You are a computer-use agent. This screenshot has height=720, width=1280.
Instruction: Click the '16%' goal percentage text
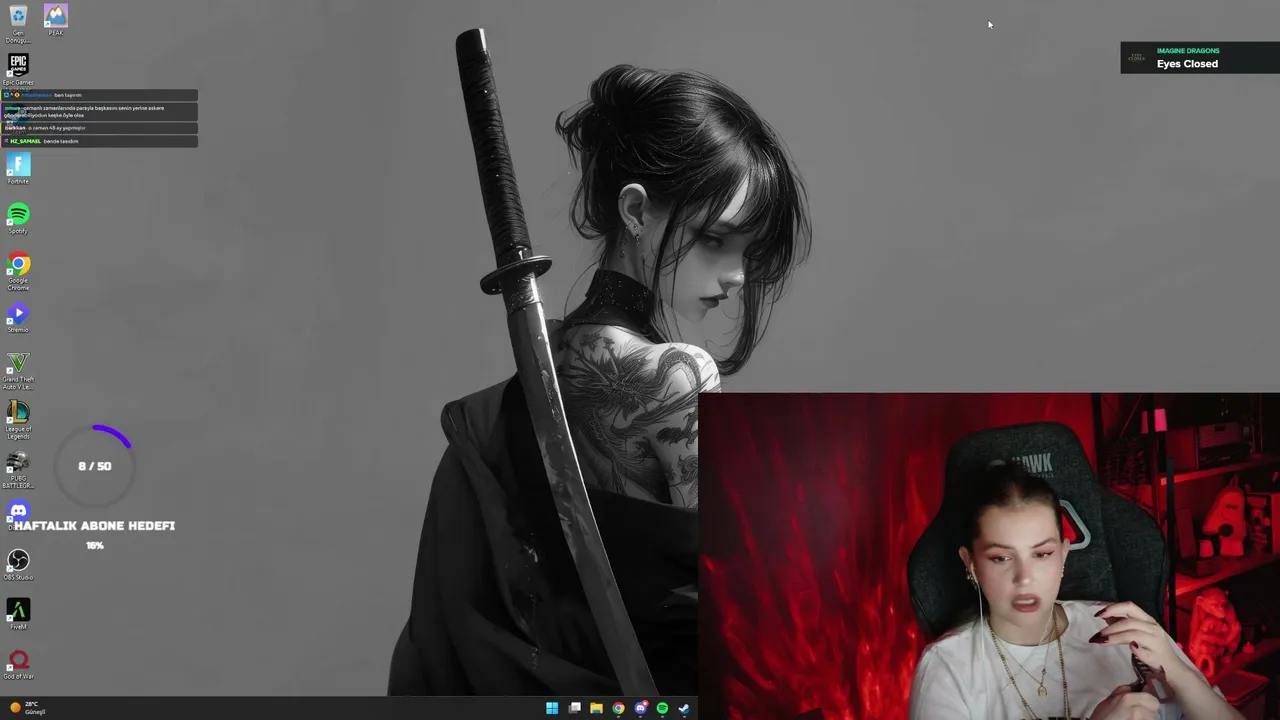pos(95,546)
